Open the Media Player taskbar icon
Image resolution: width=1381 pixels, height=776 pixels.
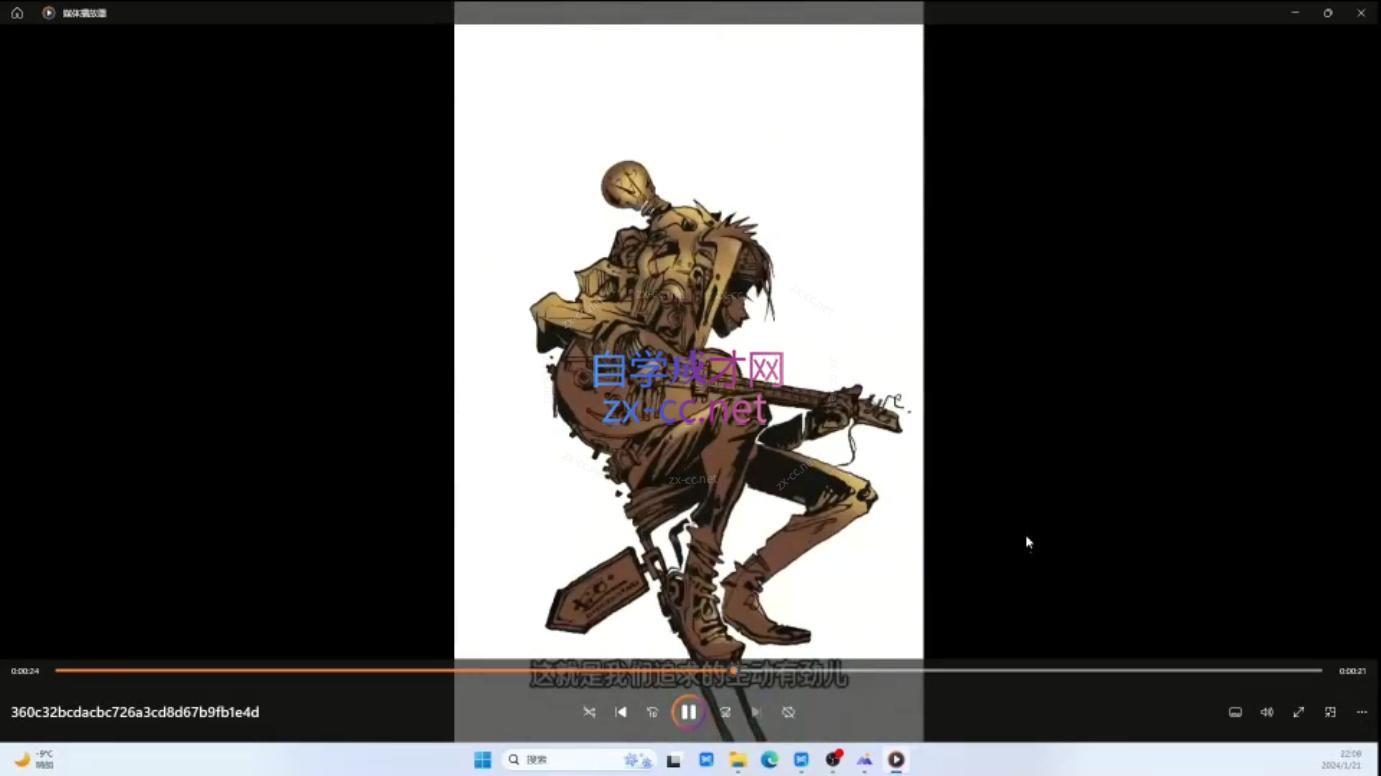coord(896,760)
